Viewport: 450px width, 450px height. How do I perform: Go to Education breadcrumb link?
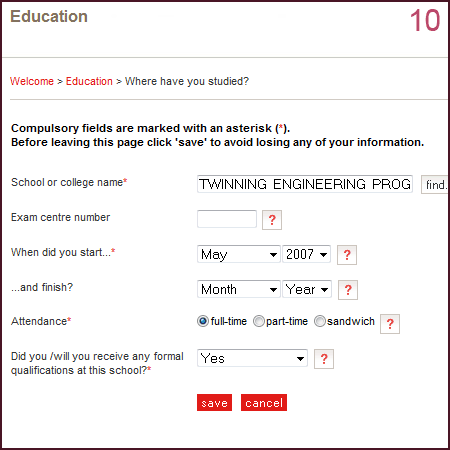[89, 81]
